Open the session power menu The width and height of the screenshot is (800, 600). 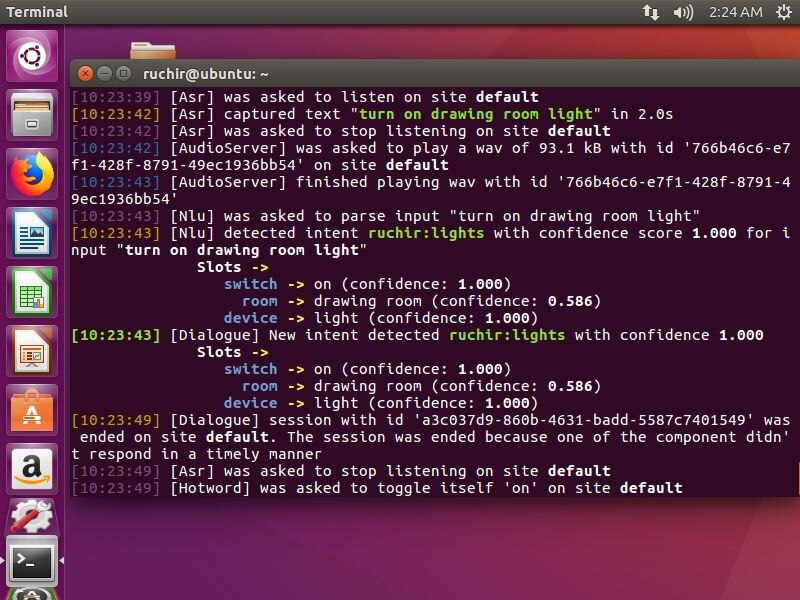tap(784, 12)
